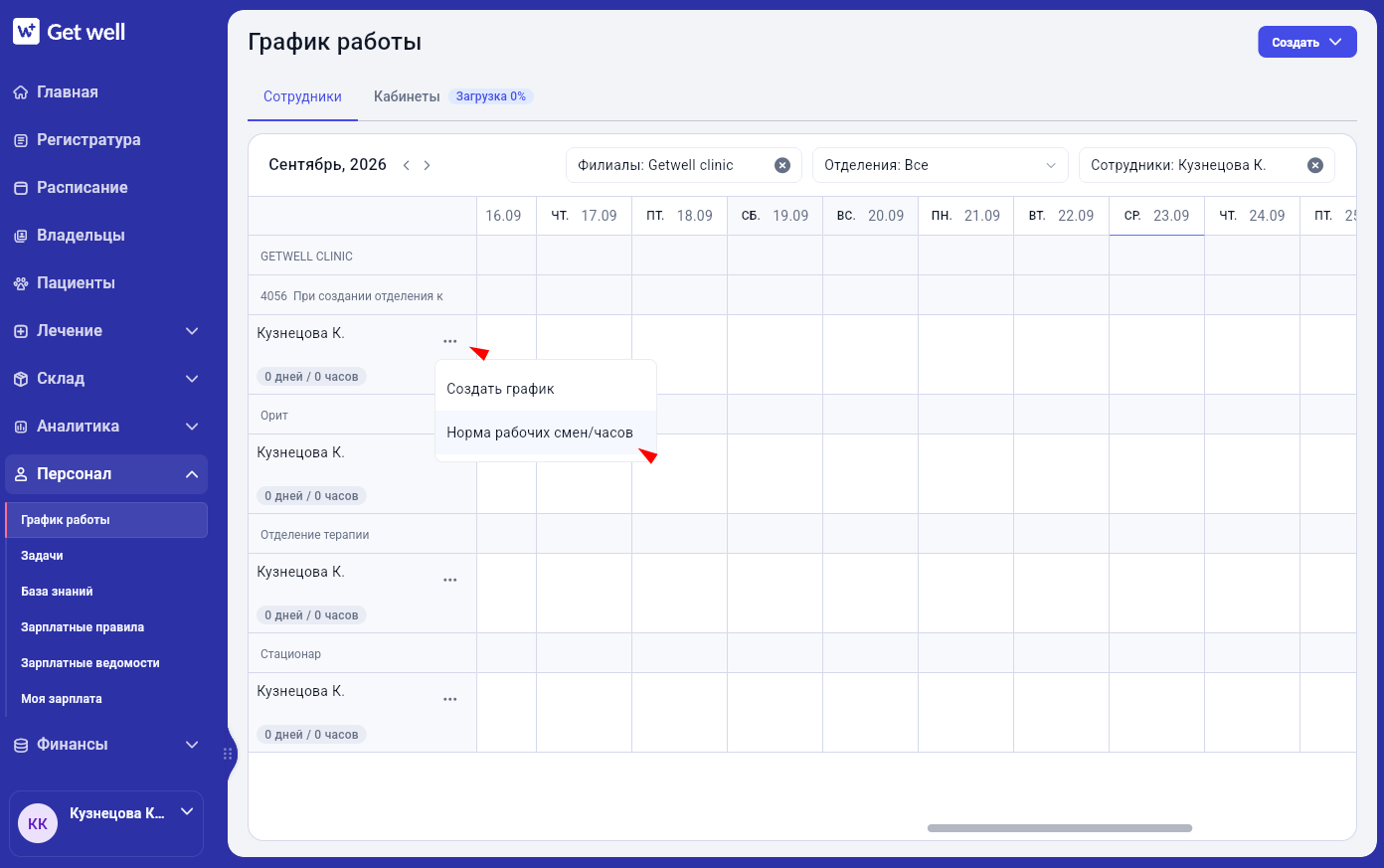Open the Создать dropdown button
1384x868 pixels.
1307,42
